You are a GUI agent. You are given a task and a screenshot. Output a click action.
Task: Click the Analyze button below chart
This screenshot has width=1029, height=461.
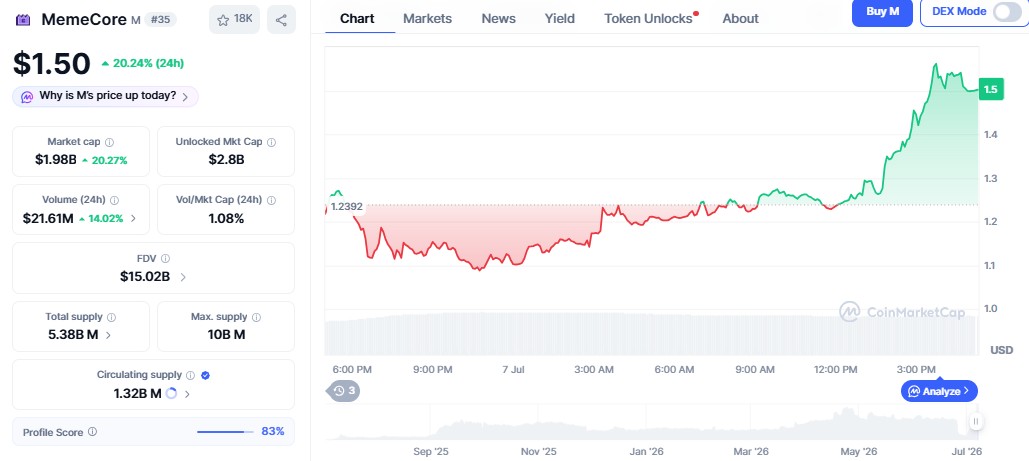(x=939, y=391)
